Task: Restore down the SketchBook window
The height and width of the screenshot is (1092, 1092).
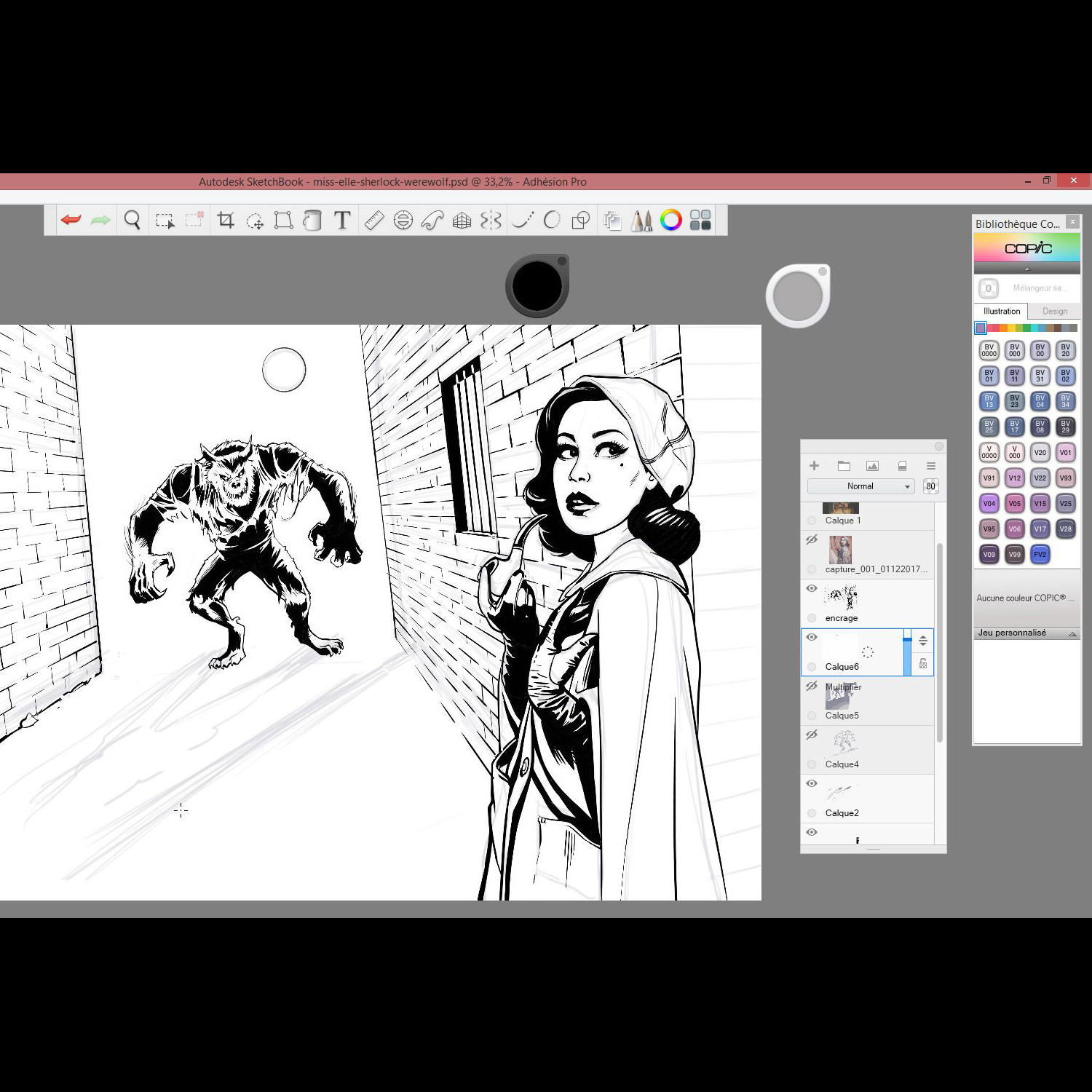Action: tap(1046, 181)
